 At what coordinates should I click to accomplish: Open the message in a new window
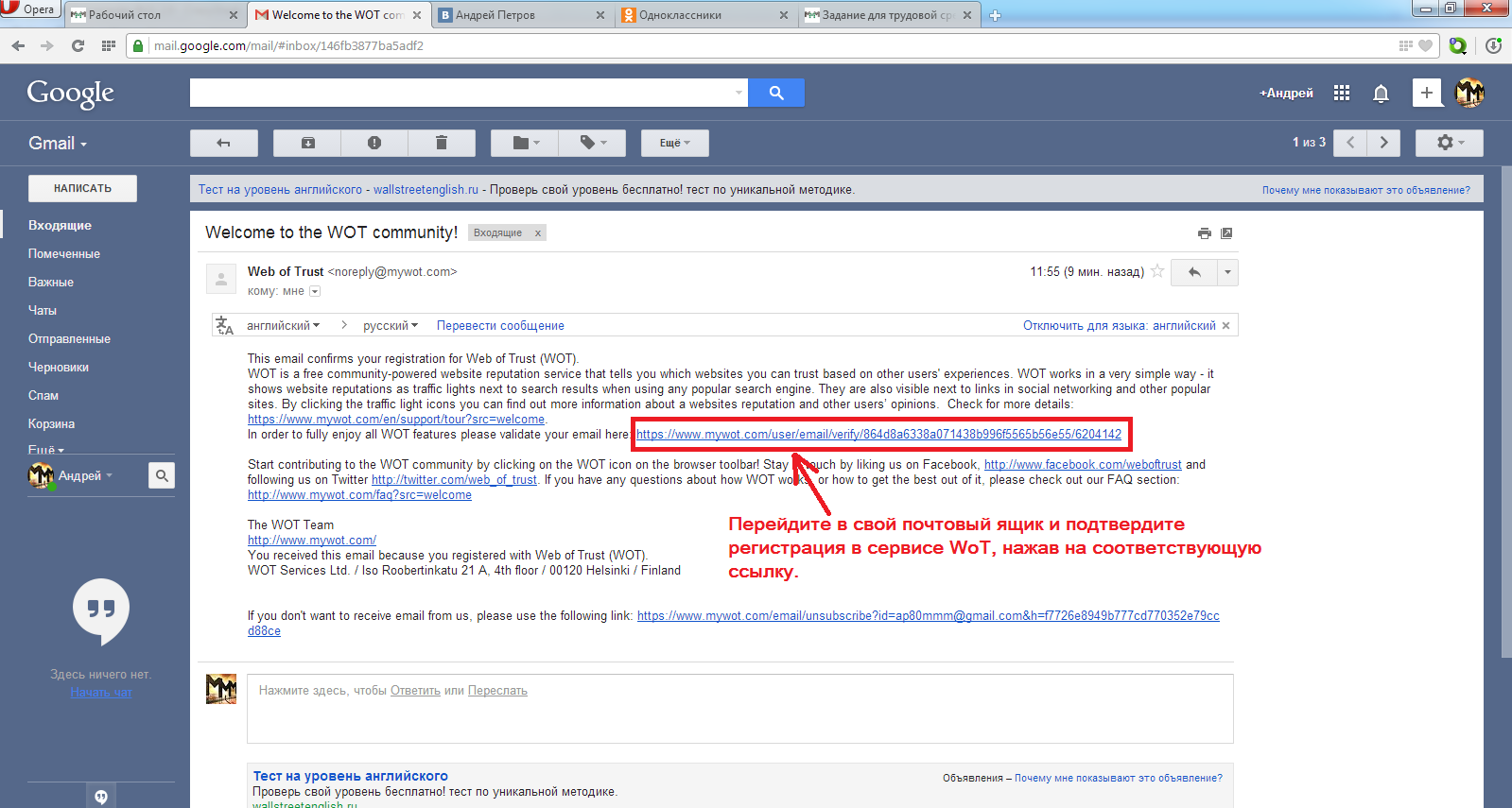click(1226, 233)
